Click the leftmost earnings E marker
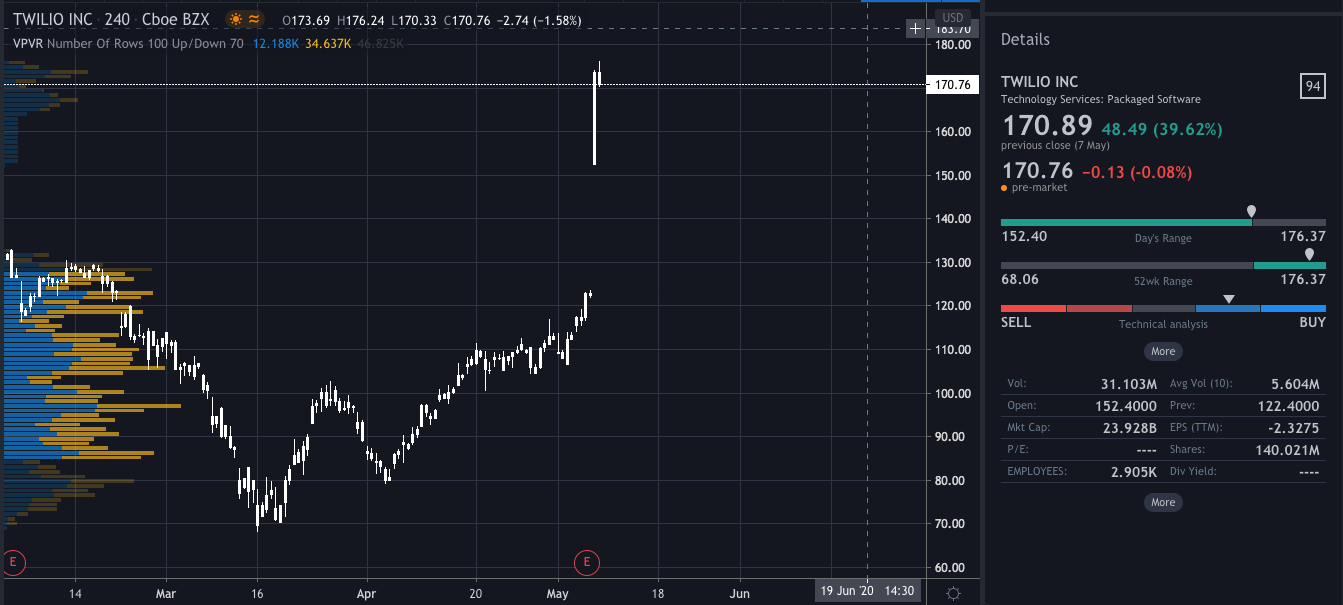 click(13, 562)
